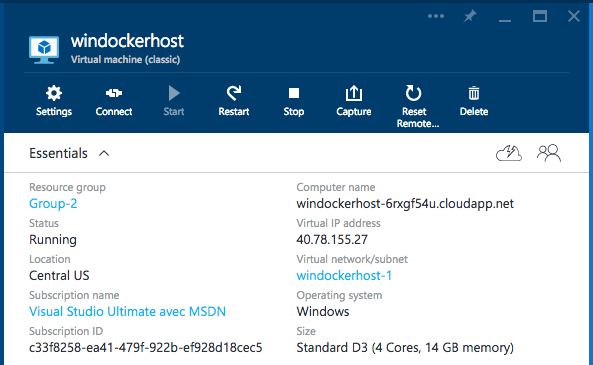Viewport: 593px width, 365px height.
Task: Click the Computer name label
Action: pos(336,187)
